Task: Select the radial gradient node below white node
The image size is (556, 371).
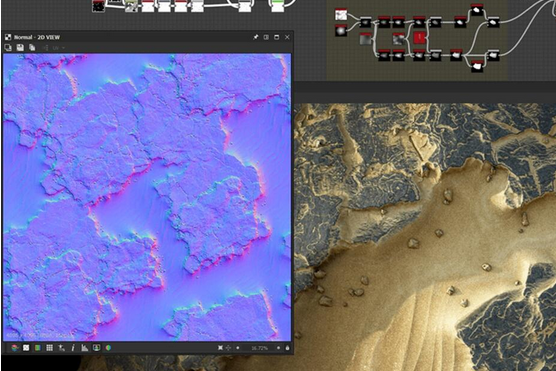Action: point(341,31)
